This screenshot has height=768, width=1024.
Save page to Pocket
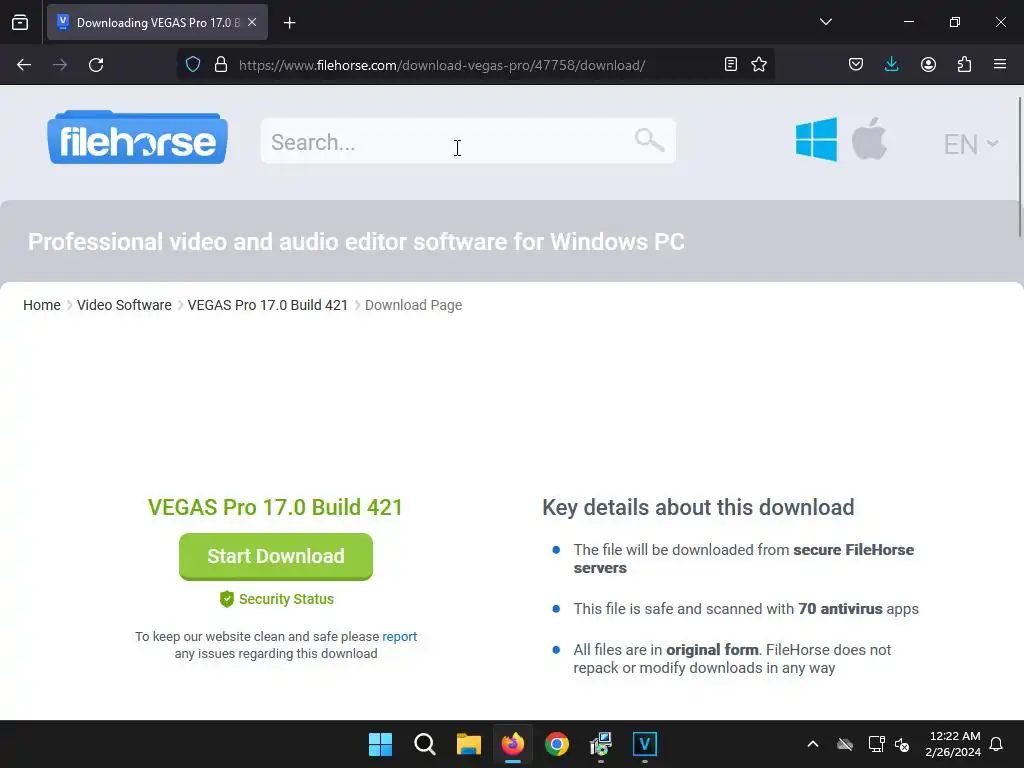pos(856,64)
